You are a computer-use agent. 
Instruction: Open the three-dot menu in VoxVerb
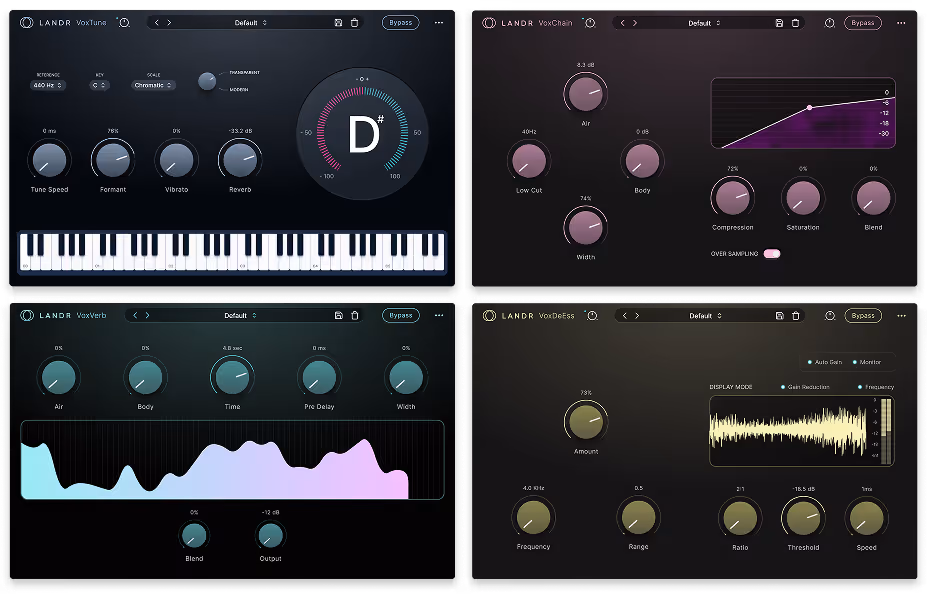[x=439, y=315]
